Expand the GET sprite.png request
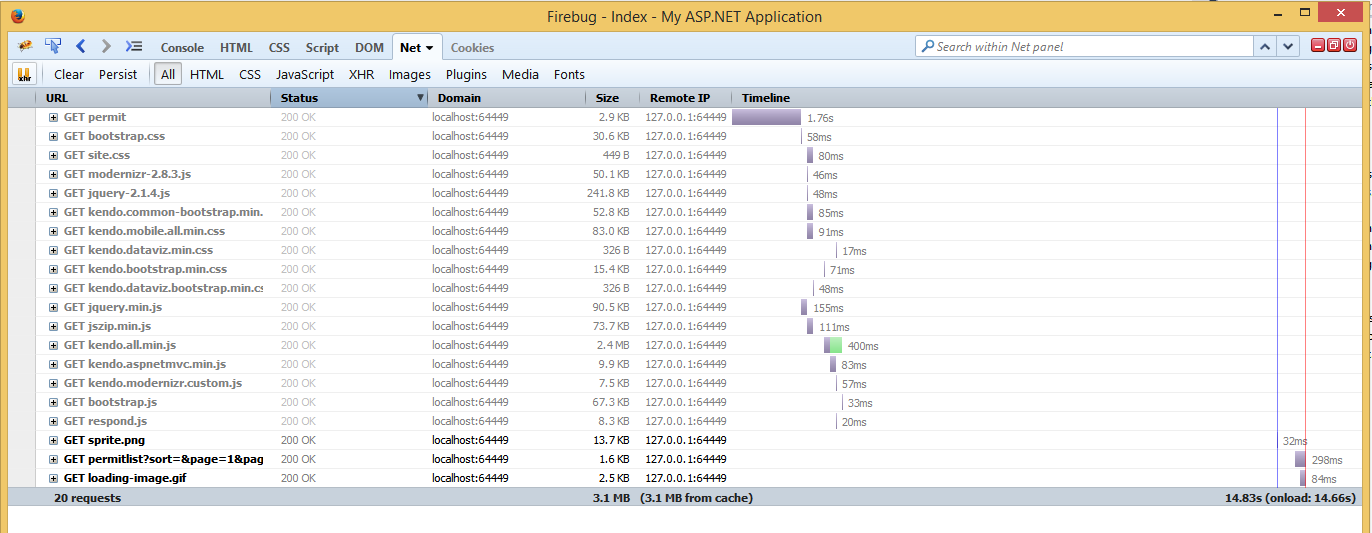This screenshot has height=533, width=1372. [x=53, y=440]
